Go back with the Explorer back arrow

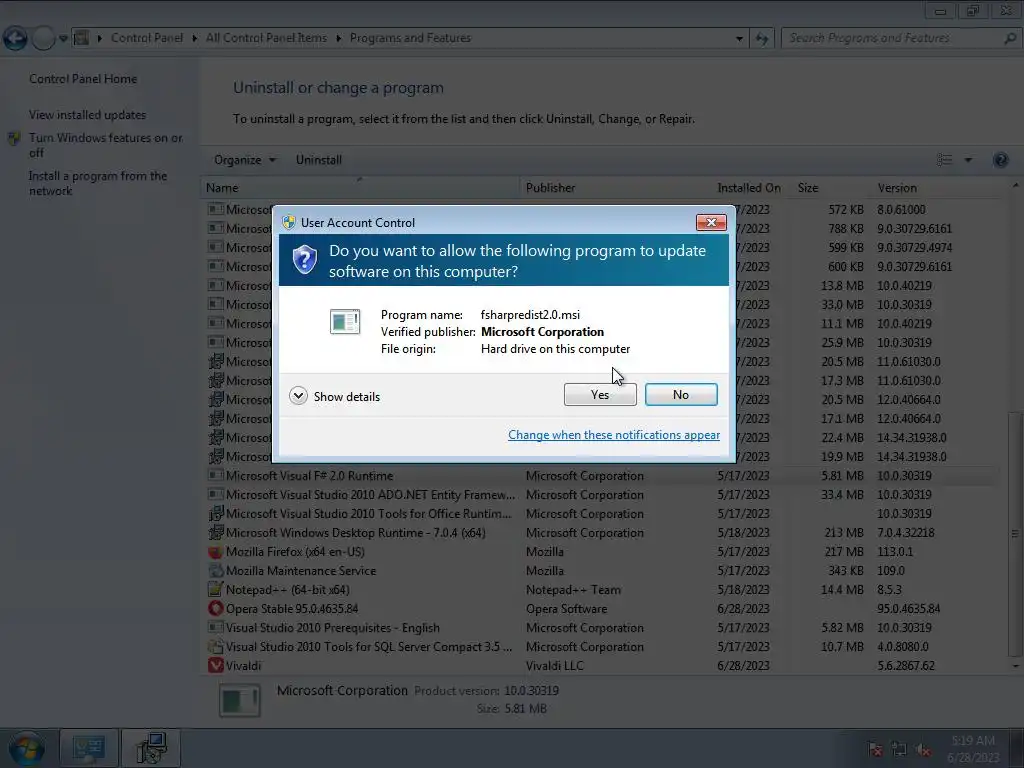click(14, 38)
